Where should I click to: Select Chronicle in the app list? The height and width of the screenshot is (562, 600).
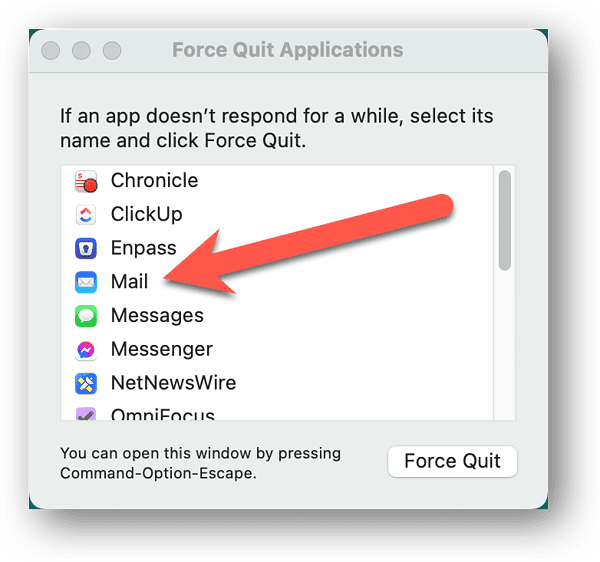[x=154, y=181]
